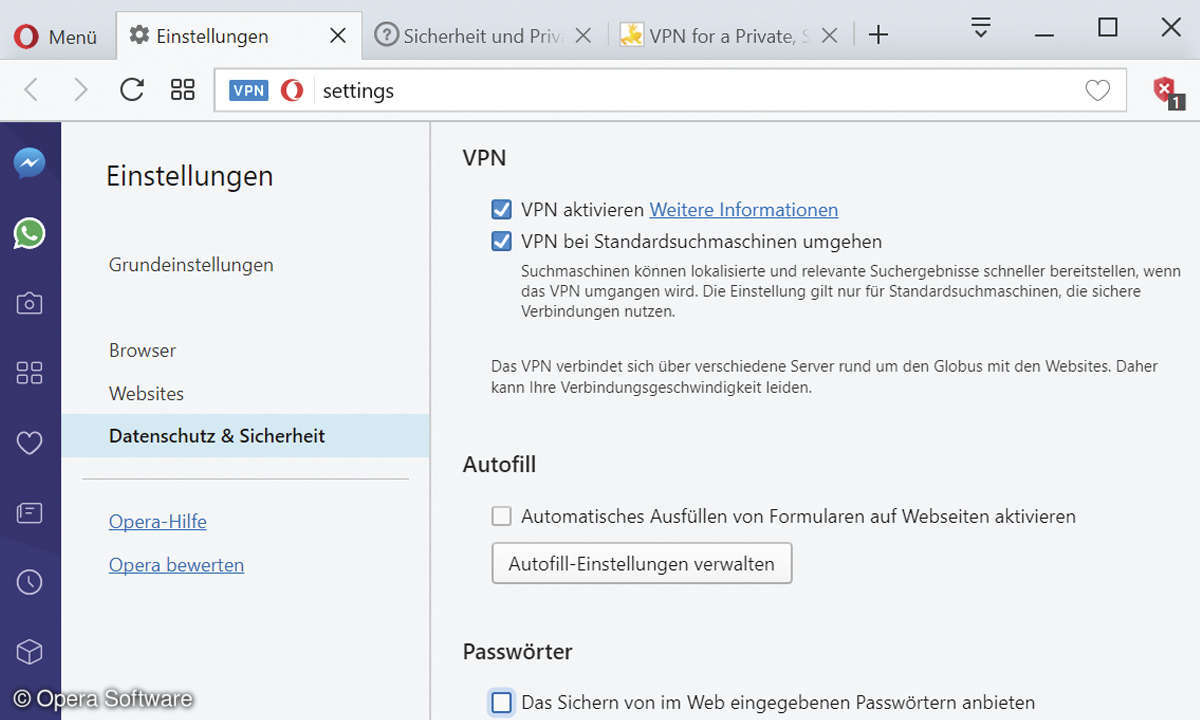Close the VPN for a Private tab
This screenshot has width=1200, height=720.
point(829,36)
